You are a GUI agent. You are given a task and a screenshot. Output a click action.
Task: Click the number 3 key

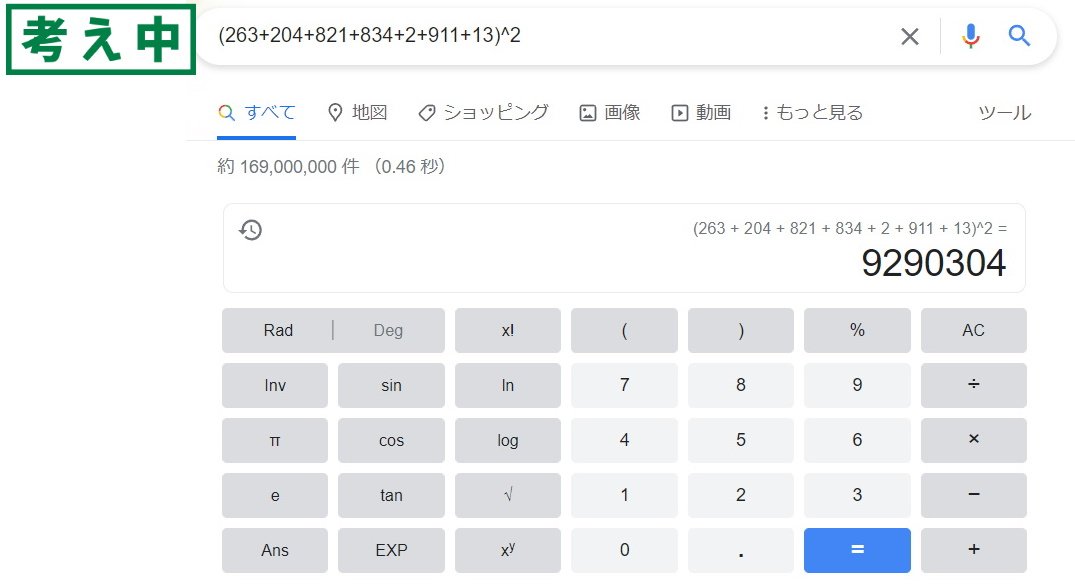click(x=857, y=495)
